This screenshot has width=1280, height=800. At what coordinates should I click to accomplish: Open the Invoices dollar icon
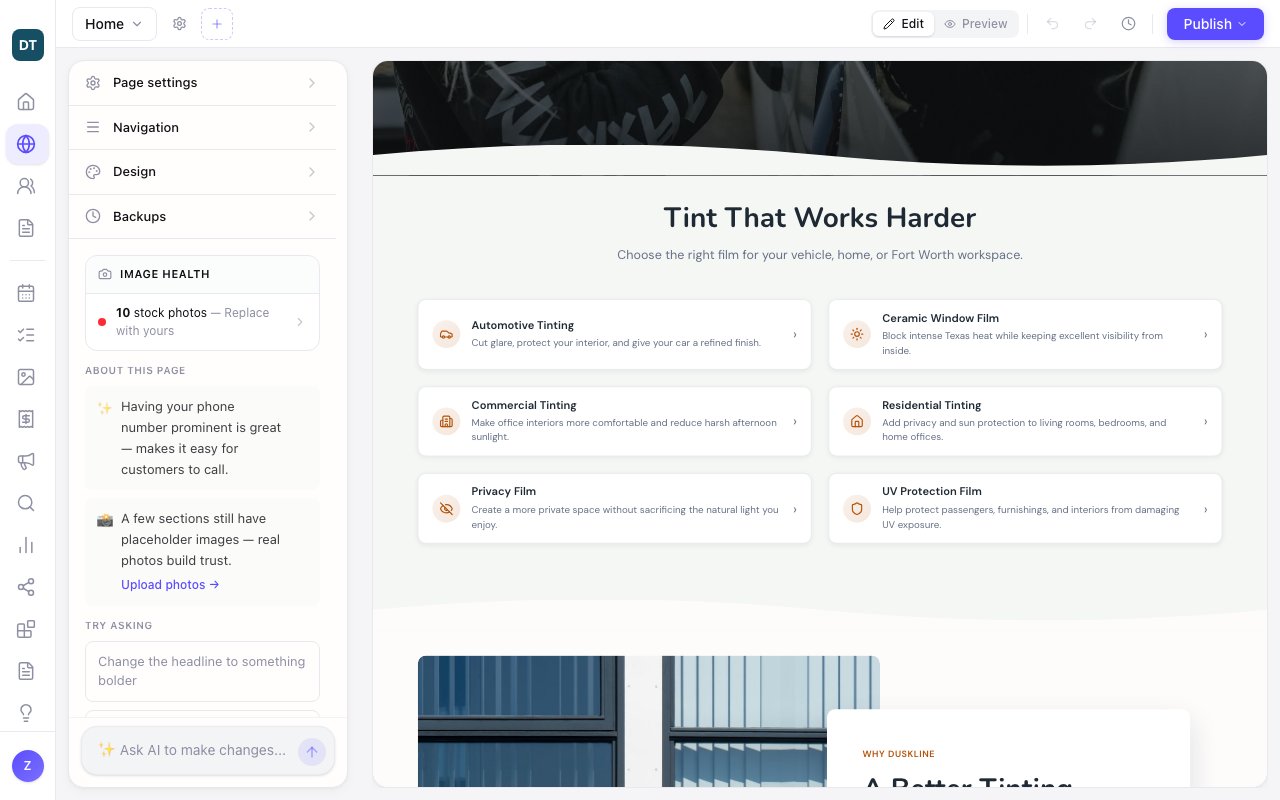[27, 419]
